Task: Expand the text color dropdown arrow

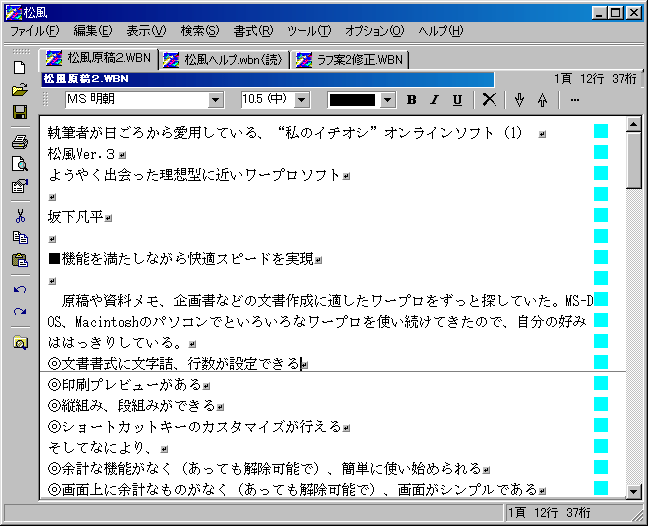Action: [387, 100]
